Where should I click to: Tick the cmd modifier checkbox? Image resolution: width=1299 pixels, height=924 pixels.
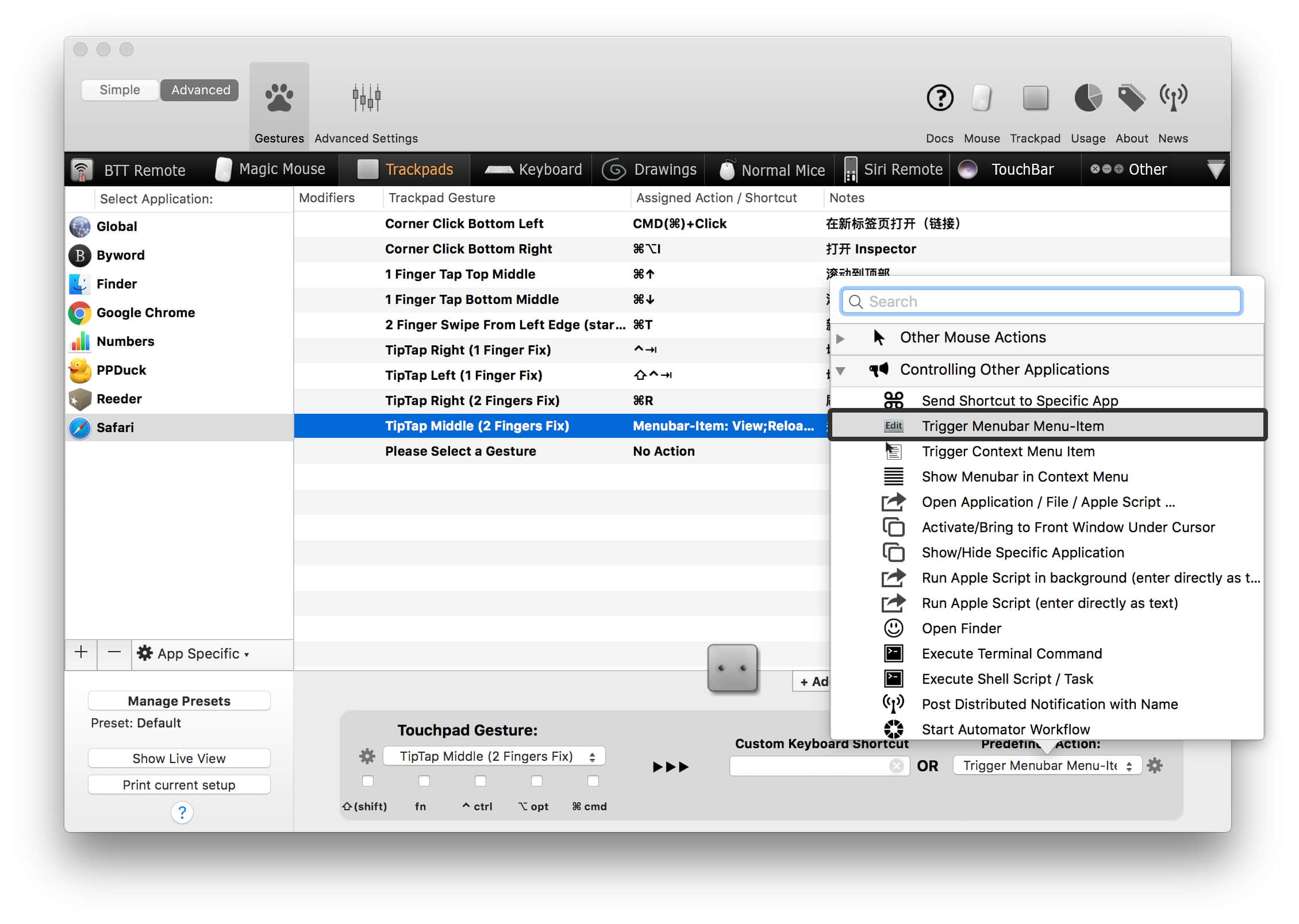[x=593, y=781]
